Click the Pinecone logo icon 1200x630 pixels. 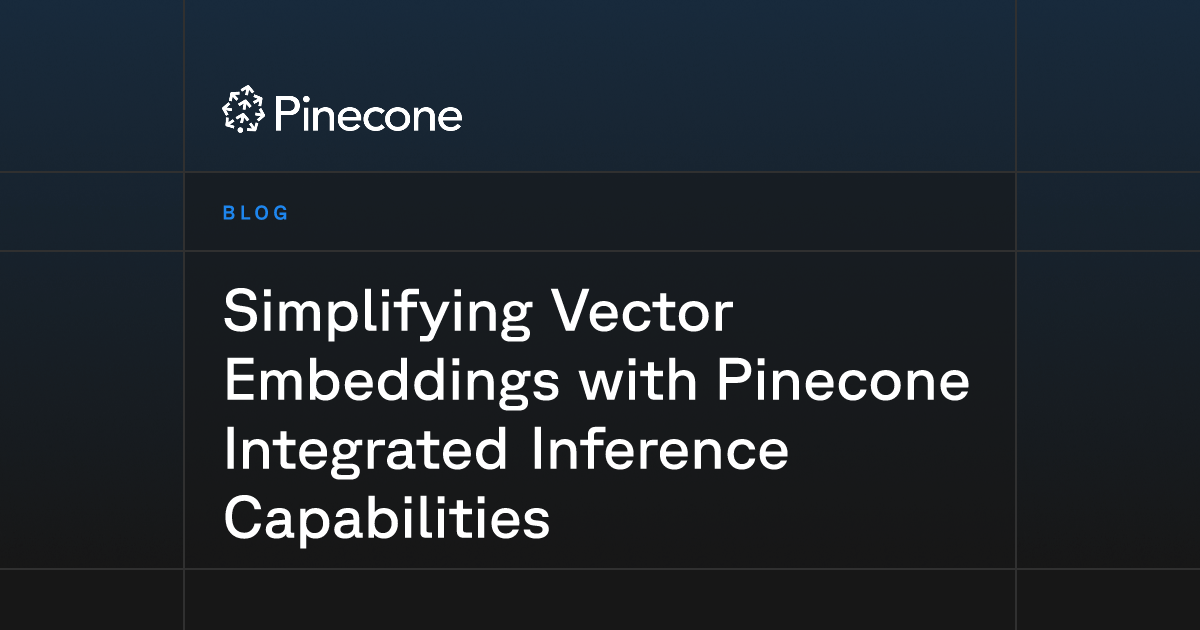coord(243,110)
